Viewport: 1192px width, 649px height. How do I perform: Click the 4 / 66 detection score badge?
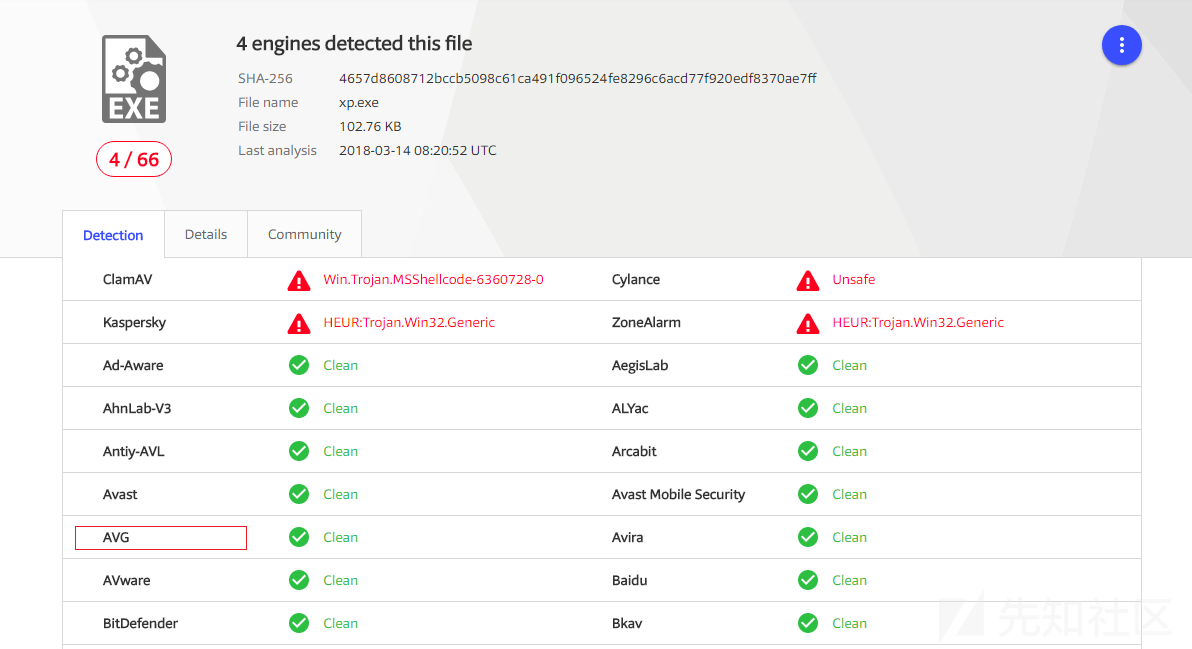[x=134, y=160]
